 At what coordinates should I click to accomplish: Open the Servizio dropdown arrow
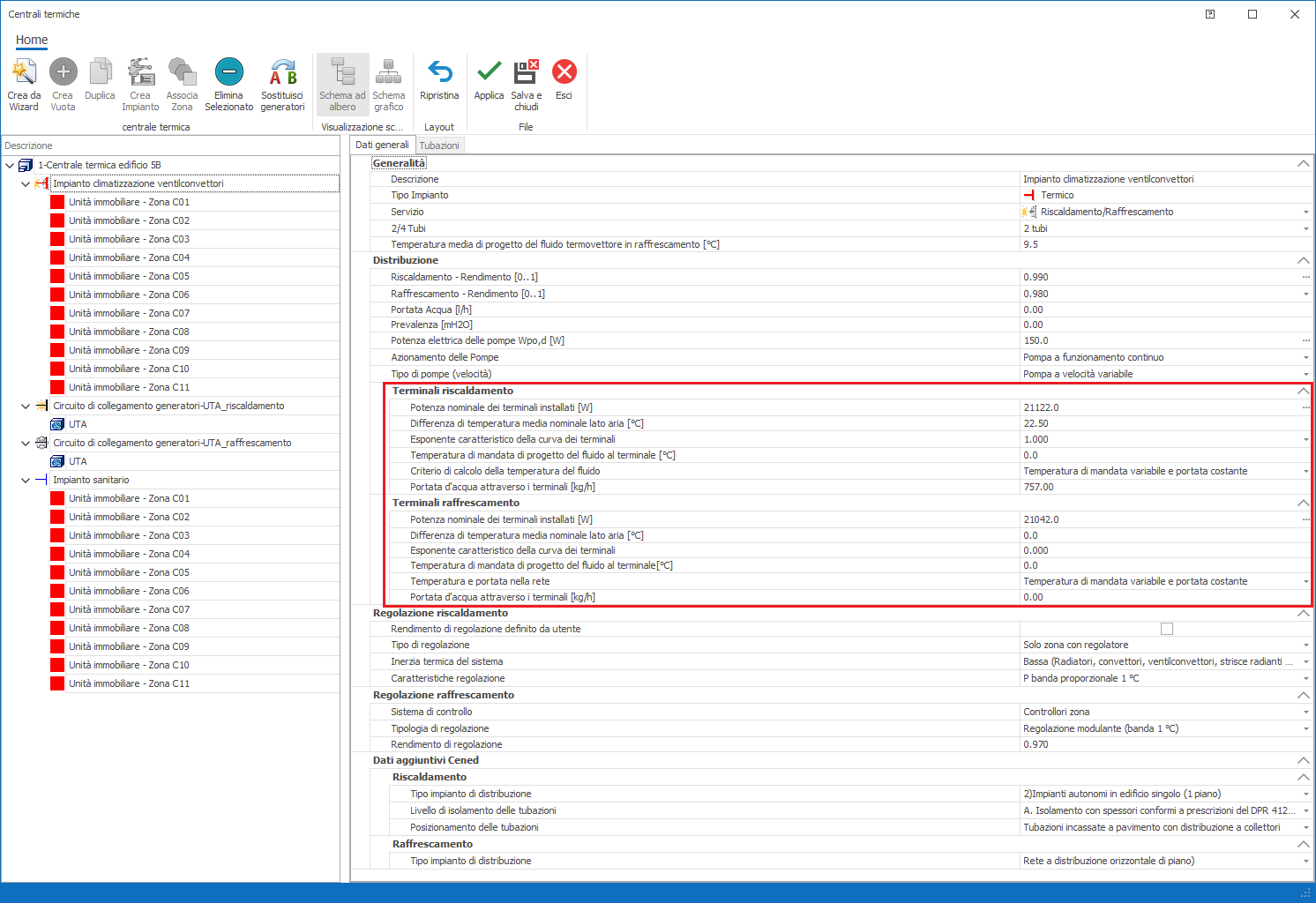[x=1305, y=213]
